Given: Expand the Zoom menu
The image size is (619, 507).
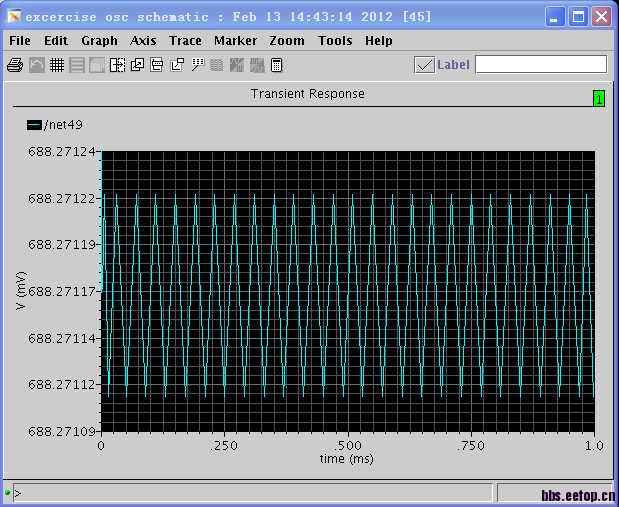Looking at the screenshot, I should point(287,41).
